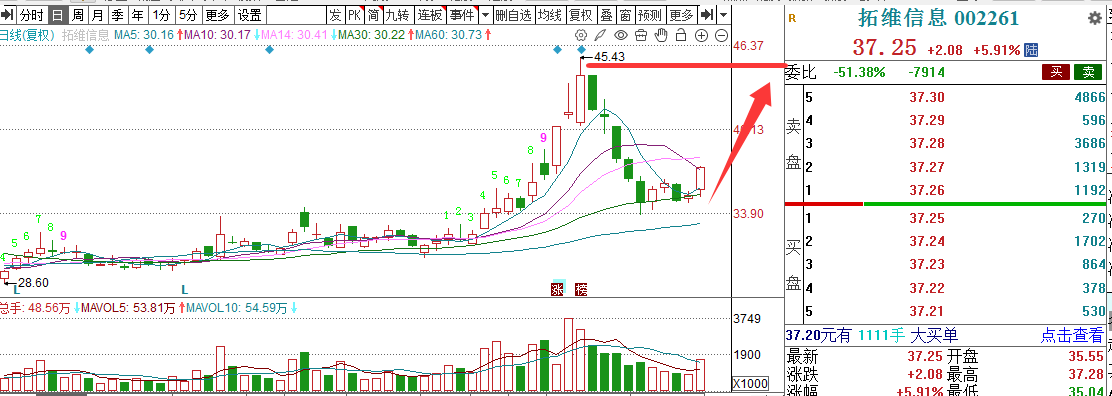This screenshot has height=396, width=1112.
Task: Open chart settings gear icon above chart
Action: (x=582, y=35)
